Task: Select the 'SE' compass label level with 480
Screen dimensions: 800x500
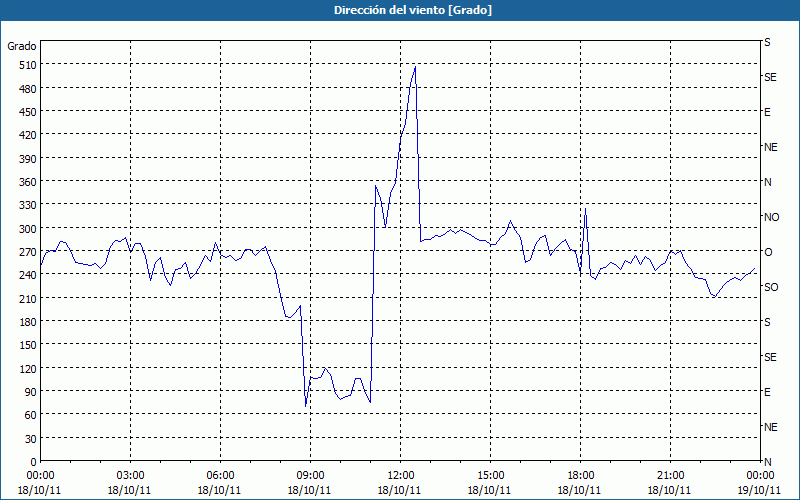Action: [x=770, y=77]
